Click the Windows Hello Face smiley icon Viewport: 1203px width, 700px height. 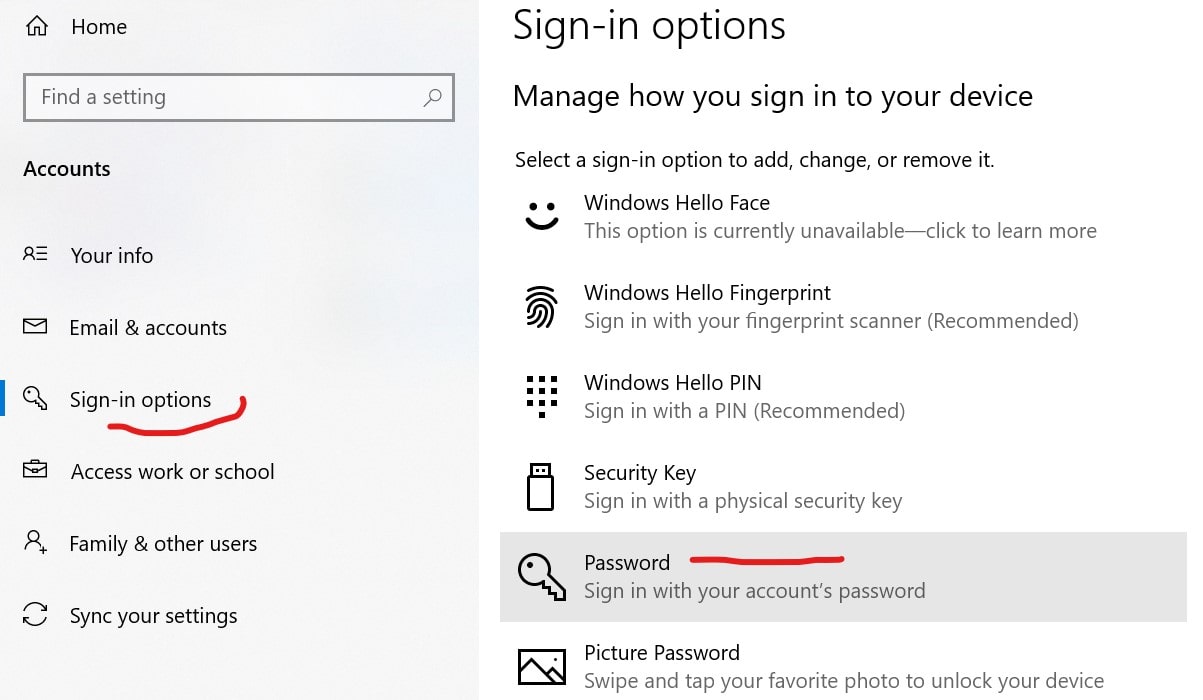click(541, 216)
